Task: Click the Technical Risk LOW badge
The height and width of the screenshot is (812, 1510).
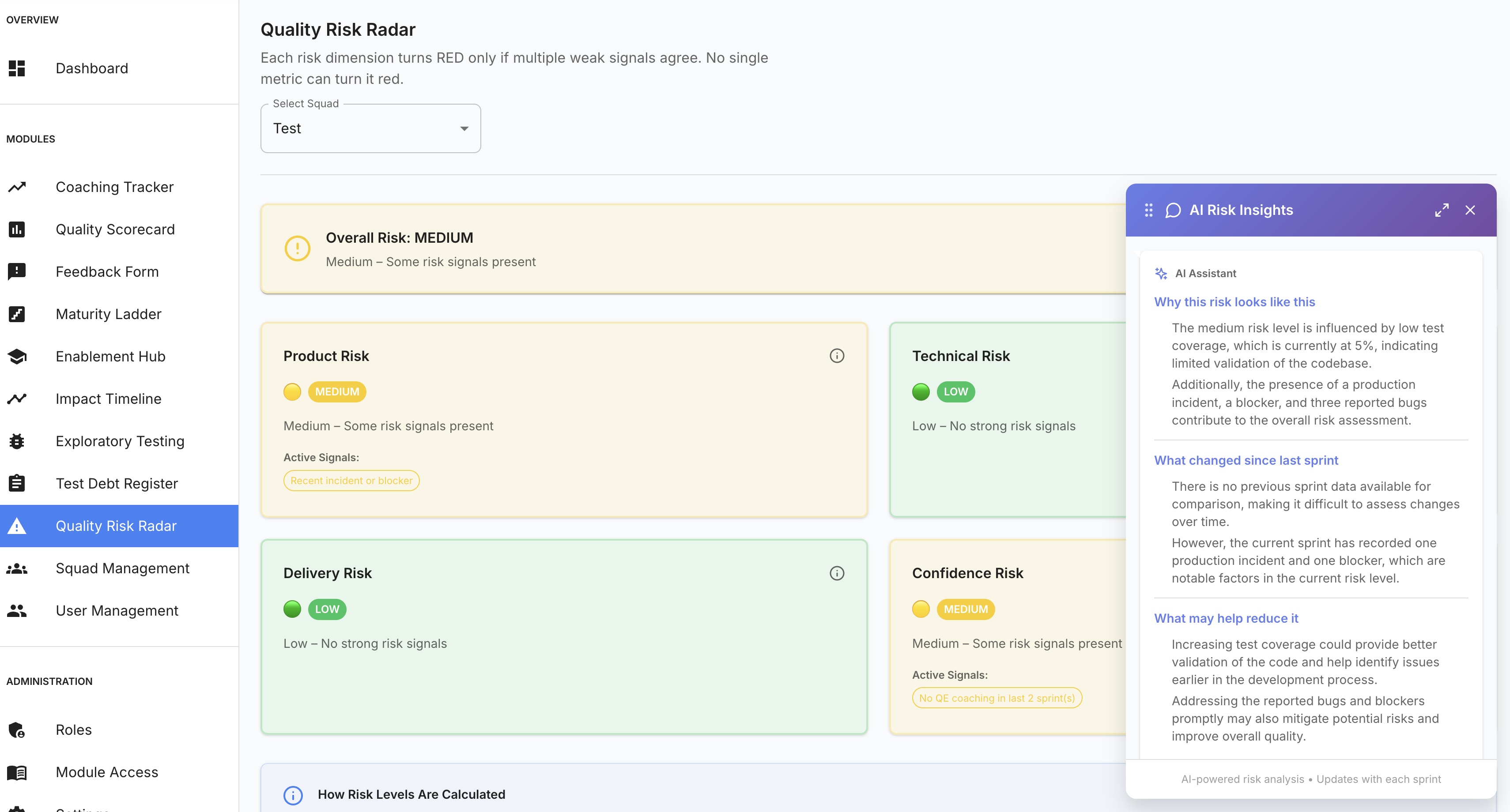Action: [x=955, y=392]
